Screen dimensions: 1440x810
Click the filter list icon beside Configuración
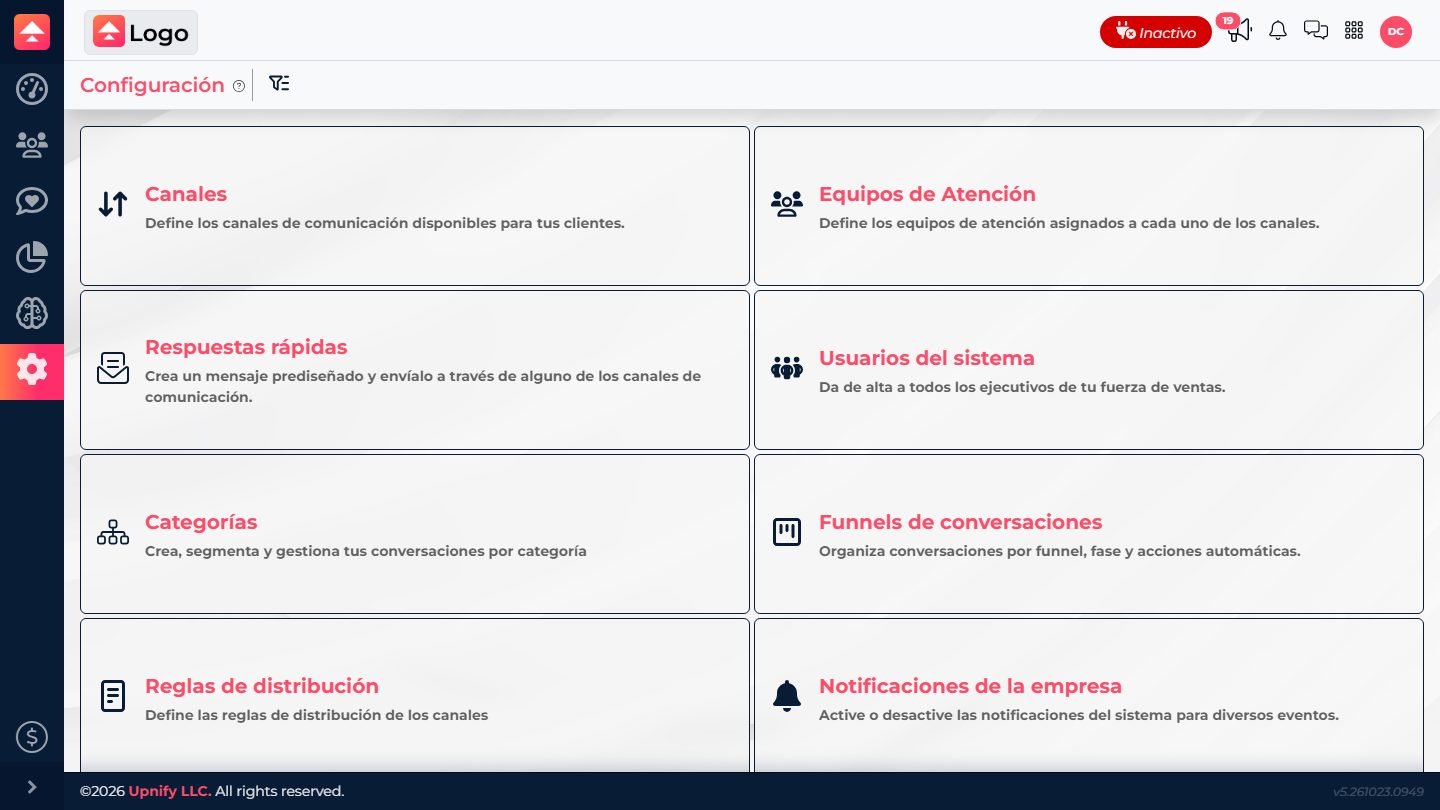(280, 84)
